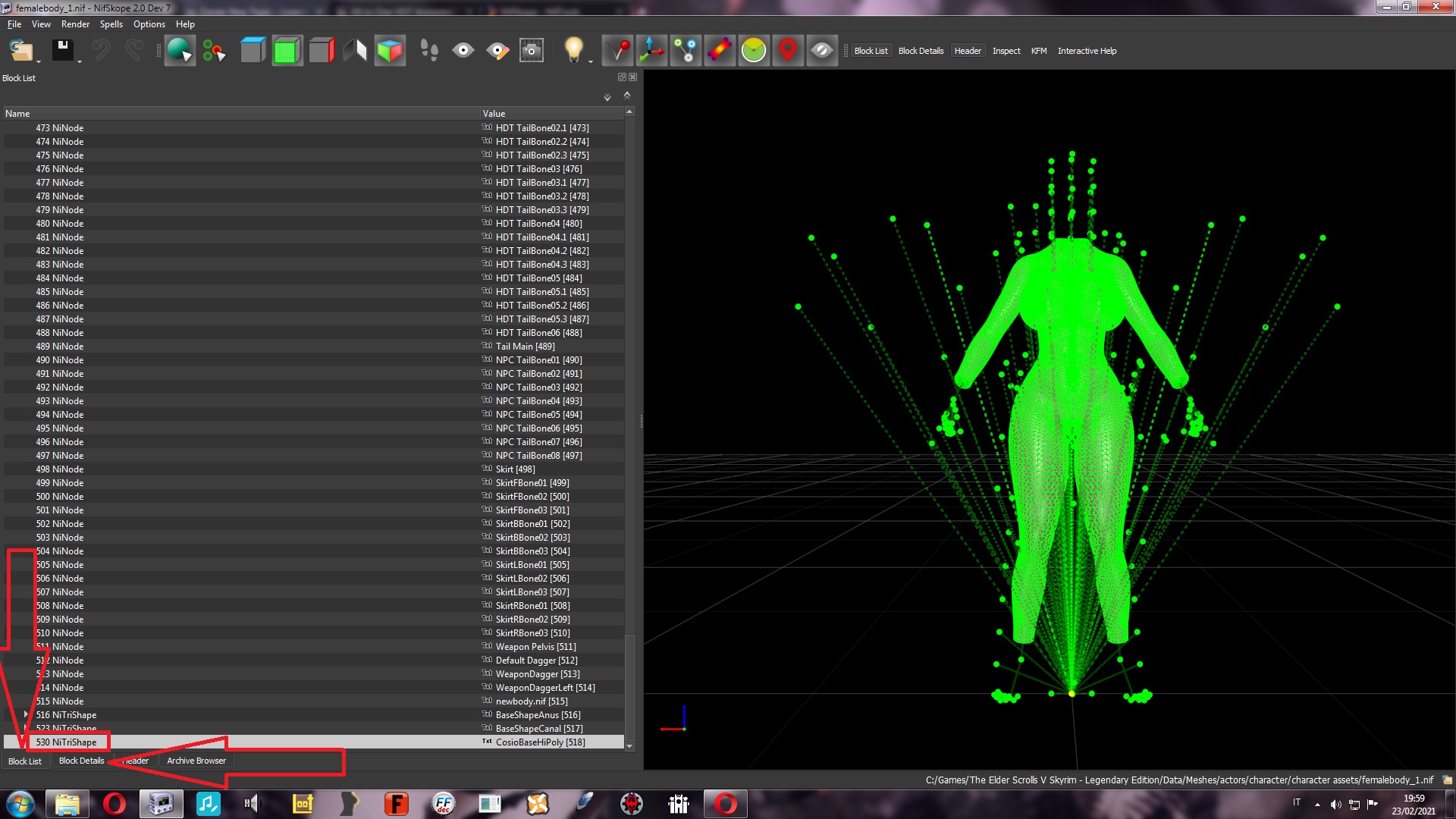Open the lighting bulb dropdown arrow

point(591,61)
